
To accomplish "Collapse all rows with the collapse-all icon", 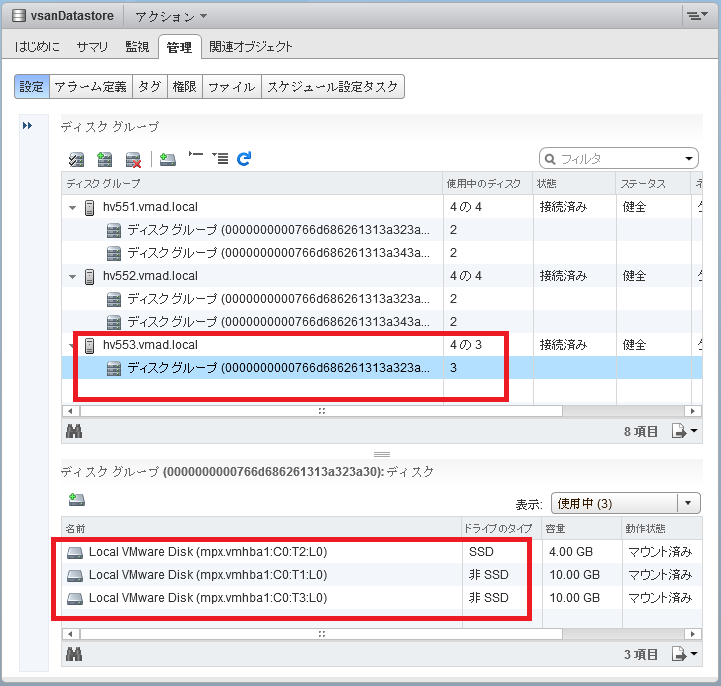I will coord(195,154).
